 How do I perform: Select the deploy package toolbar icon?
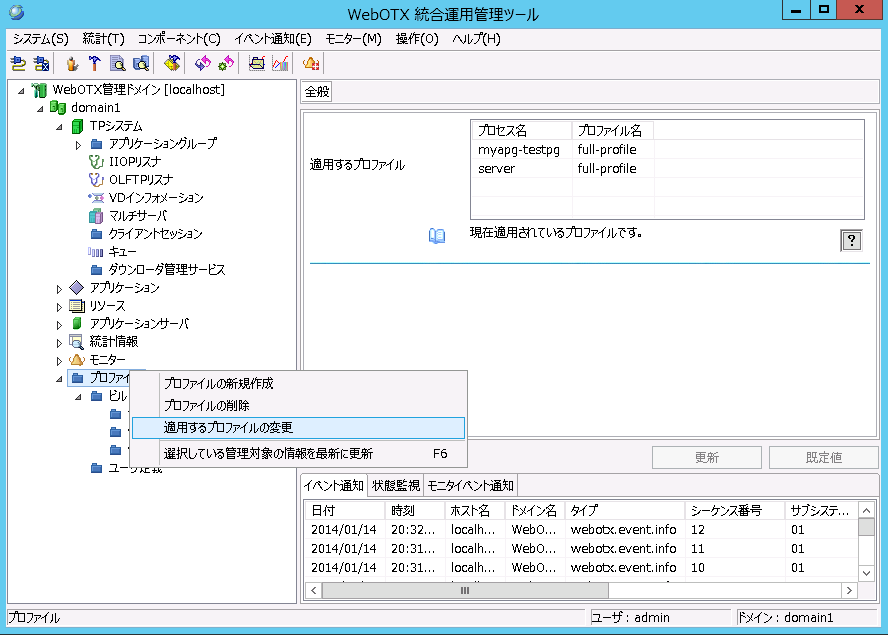[172, 62]
